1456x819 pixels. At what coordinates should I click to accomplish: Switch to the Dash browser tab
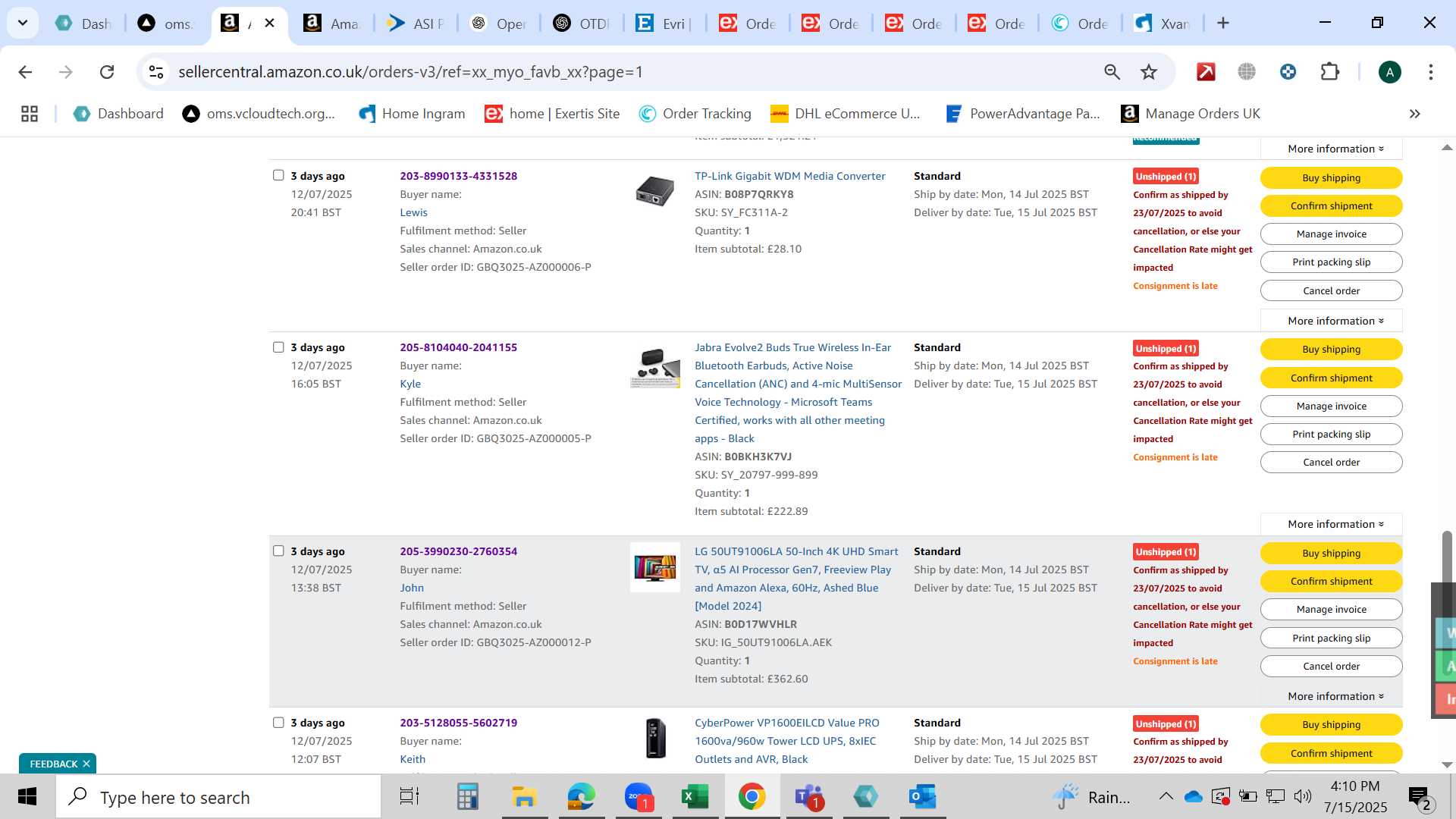(x=83, y=24)
